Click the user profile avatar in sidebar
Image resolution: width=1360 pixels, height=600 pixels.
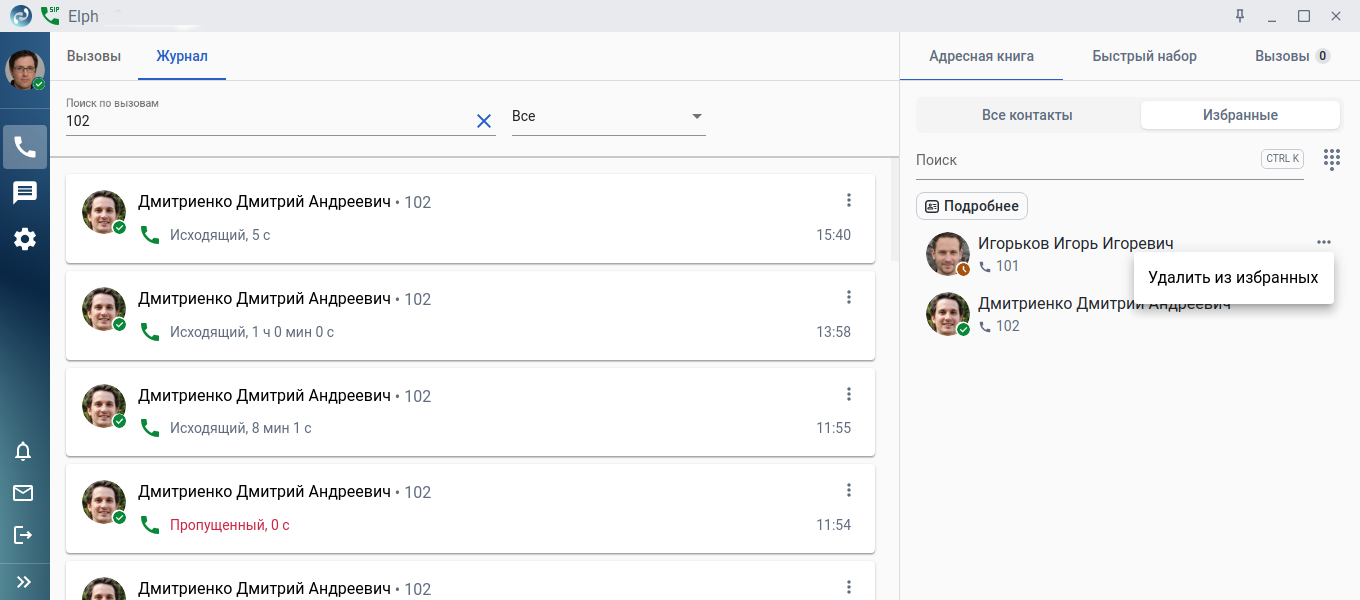pyautogui.click(x=25, y=70)
